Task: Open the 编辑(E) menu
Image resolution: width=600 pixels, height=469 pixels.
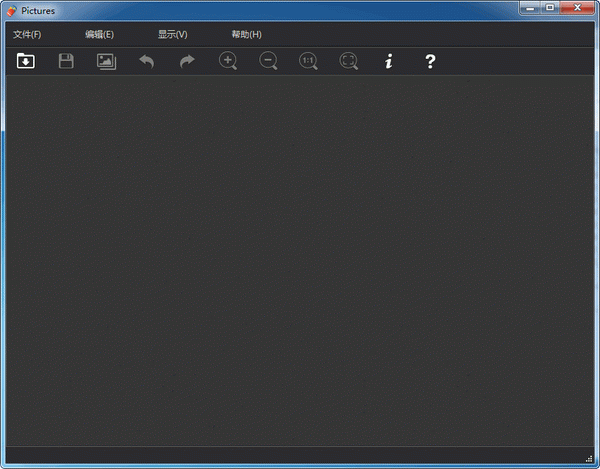Action: click(99, 34)
